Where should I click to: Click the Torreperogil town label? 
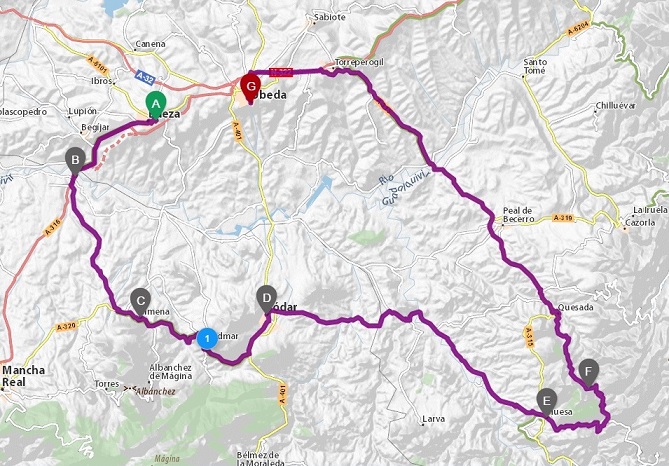[359, 62]
